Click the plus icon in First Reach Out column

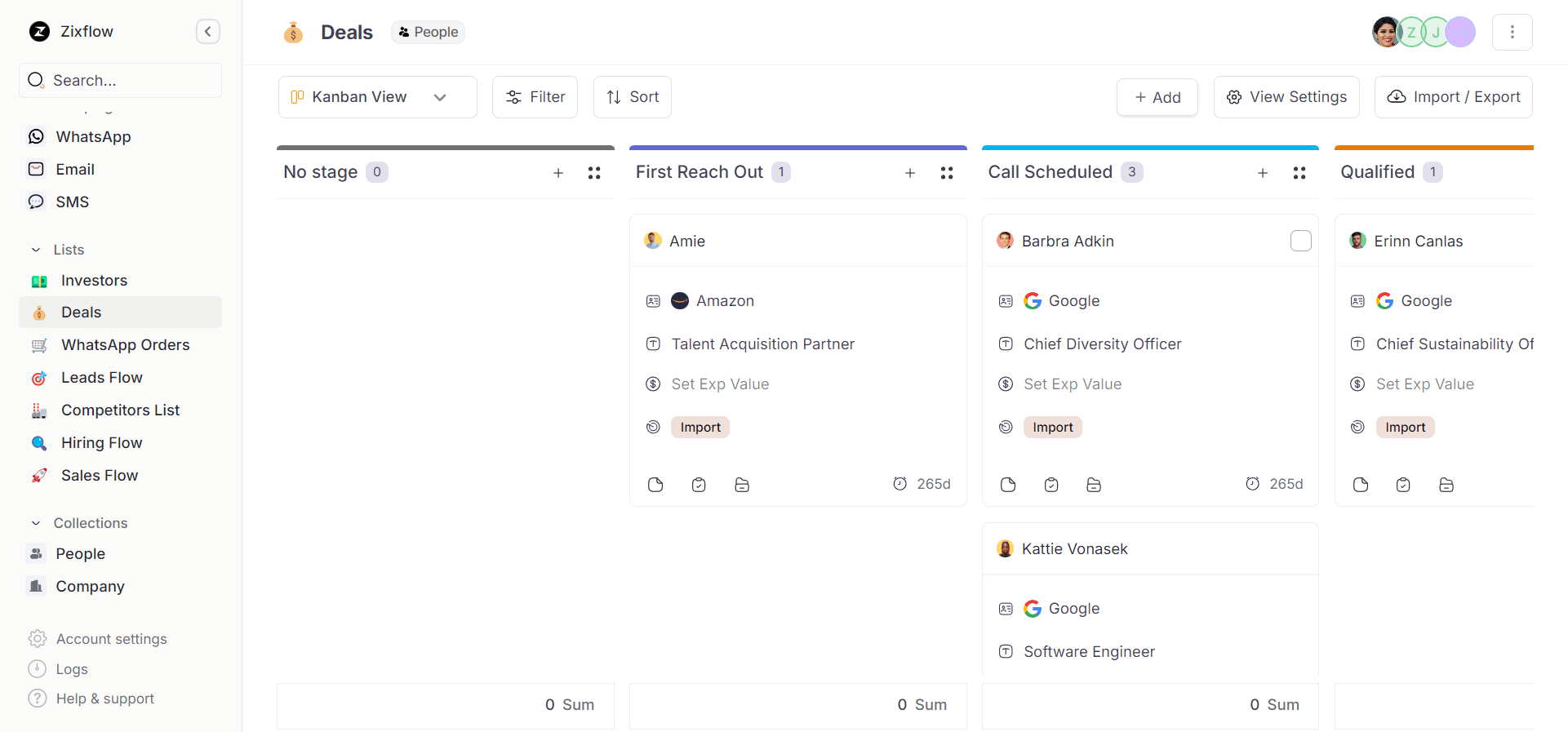(910, 173)
